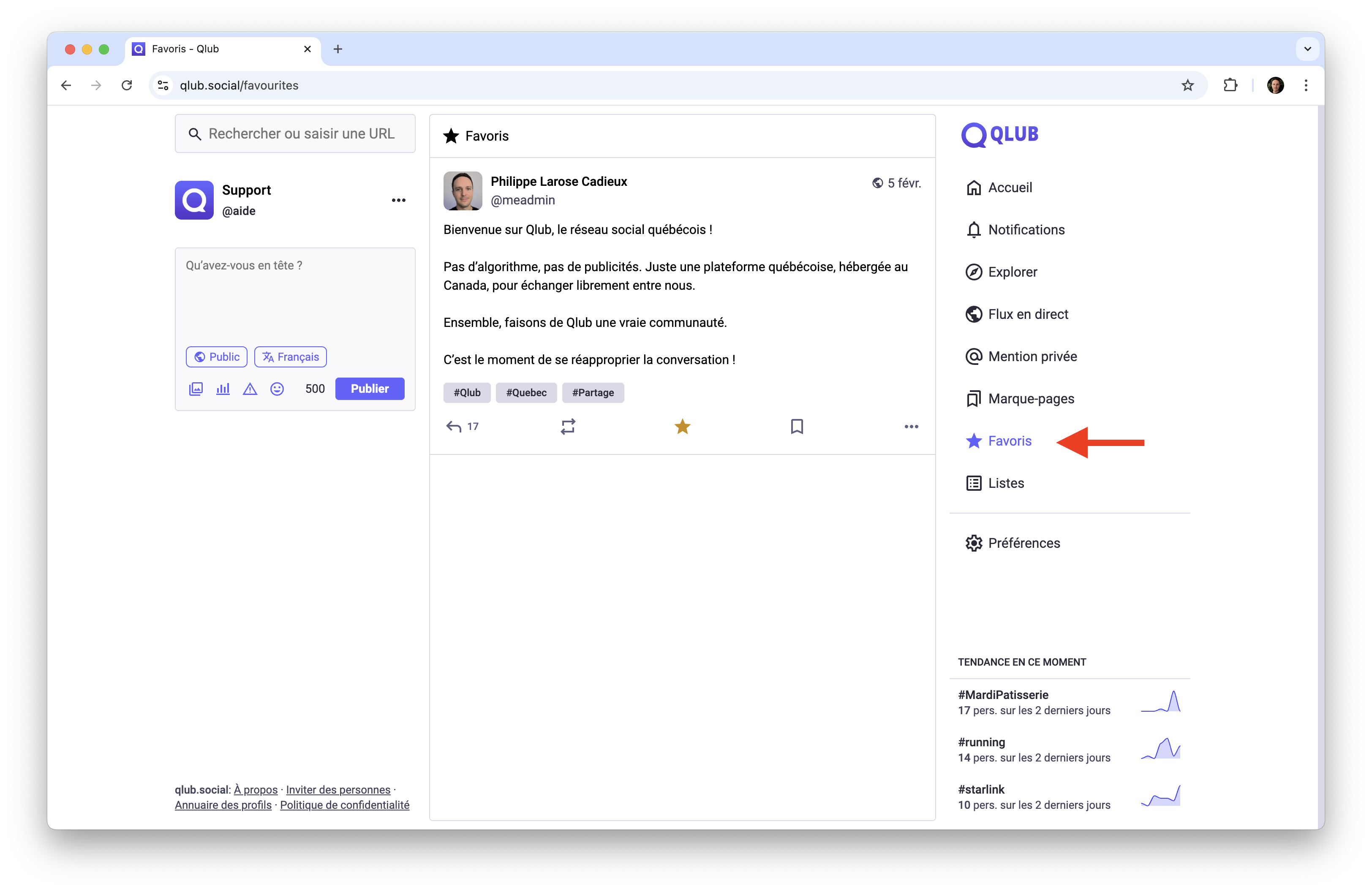Open the Chrome profile avatar
The image size is (1372, 892).
[x=1275, y=85]
